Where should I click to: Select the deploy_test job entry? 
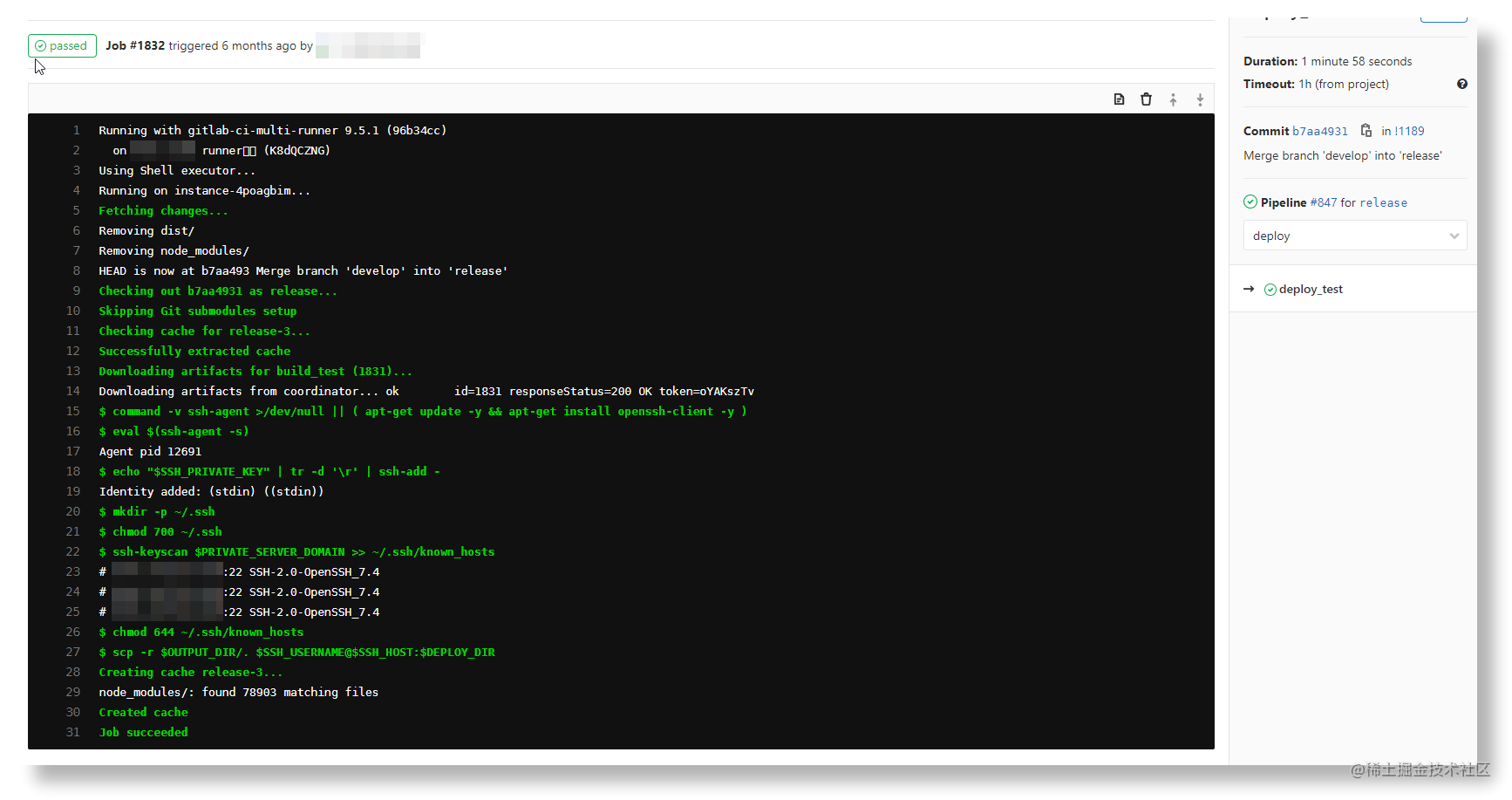[1310, 290]
